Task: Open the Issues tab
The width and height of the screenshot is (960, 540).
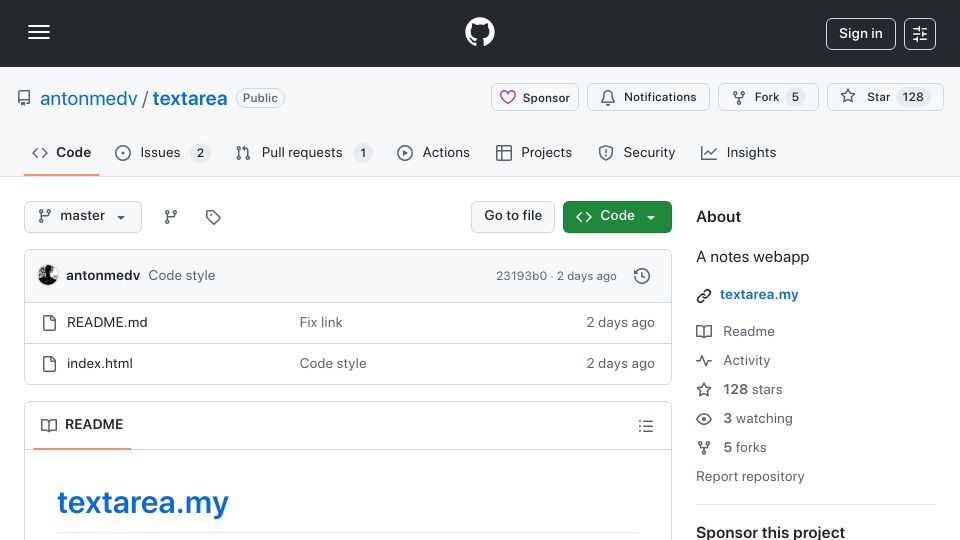Action: [x=162, y=152]
